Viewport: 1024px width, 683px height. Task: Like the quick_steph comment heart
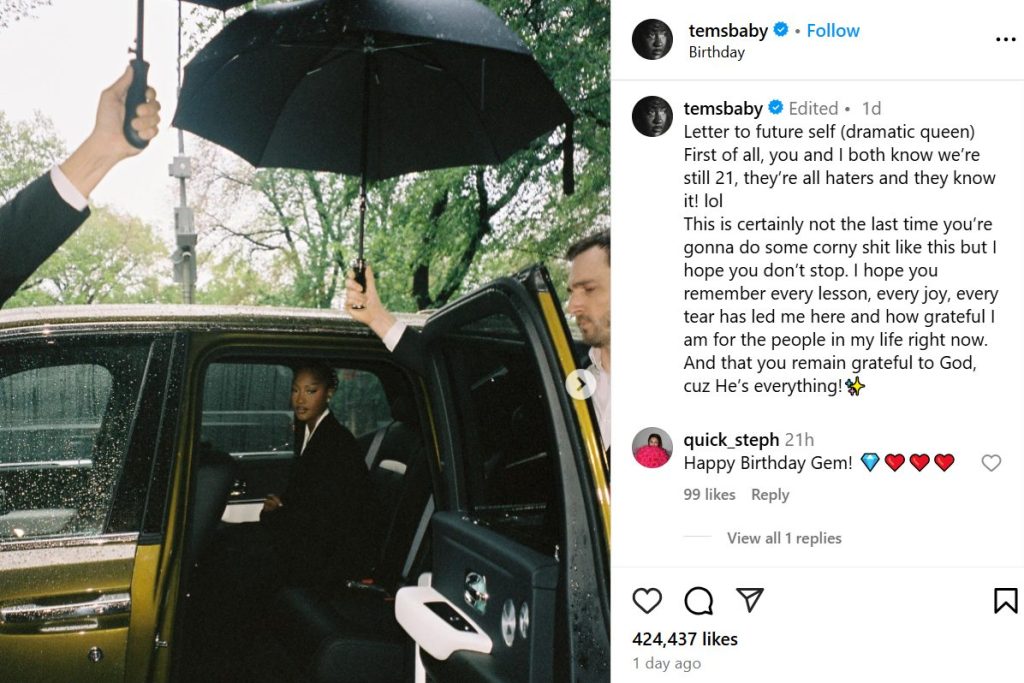coord(991,463)
